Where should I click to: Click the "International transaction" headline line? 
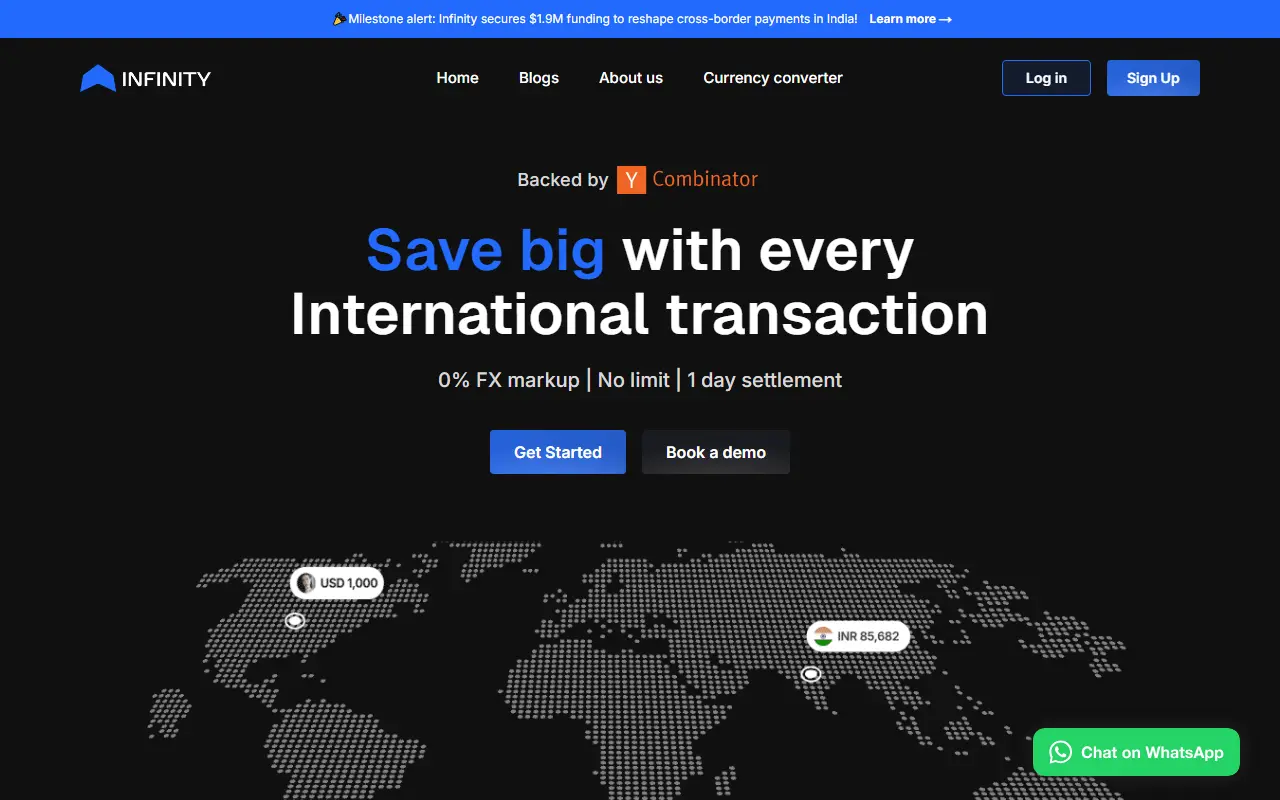(x=640, y=314)
